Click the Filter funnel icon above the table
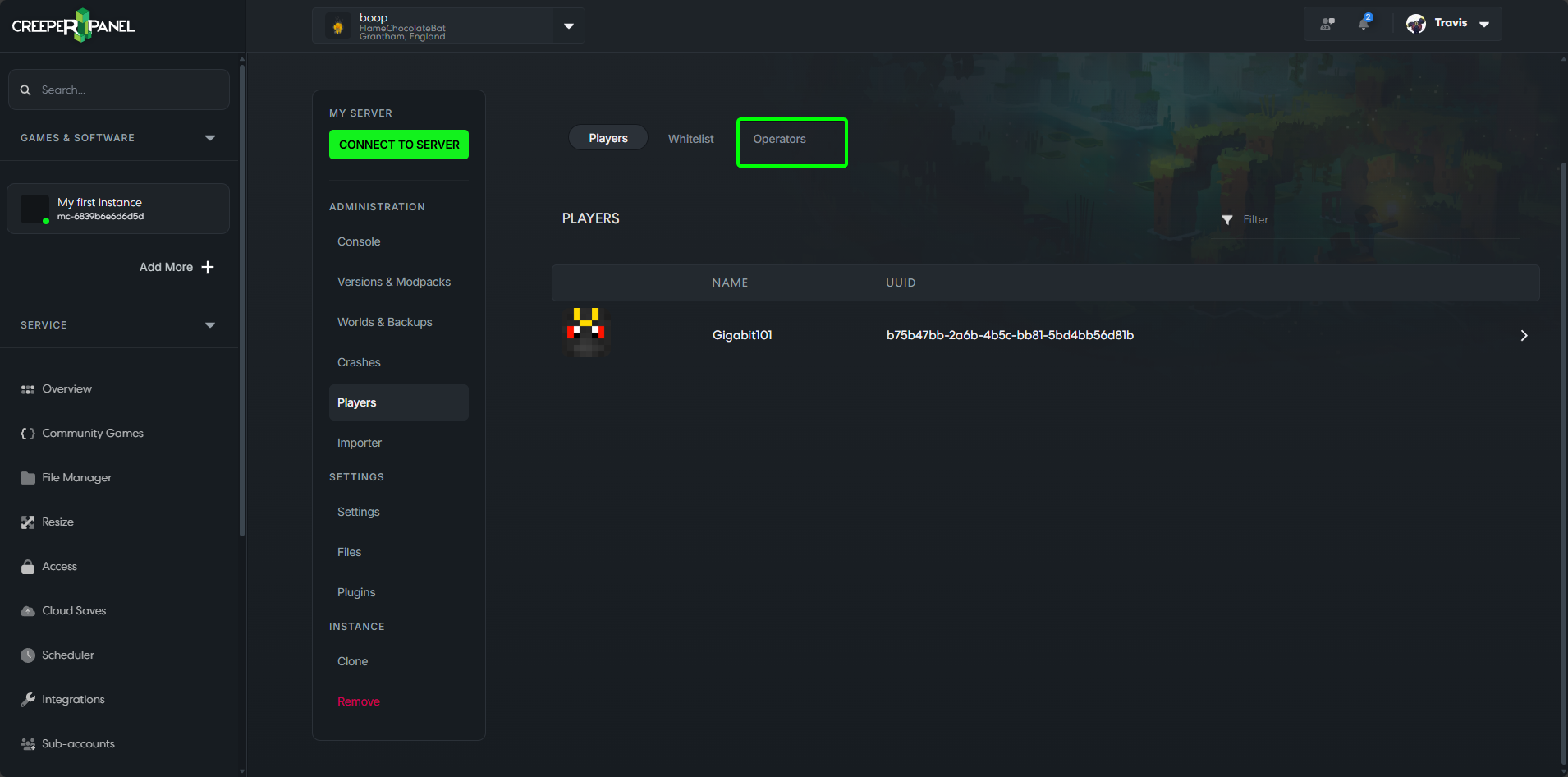The width and height of the screenshot is (1568, 777). (x=1226, y=219)
